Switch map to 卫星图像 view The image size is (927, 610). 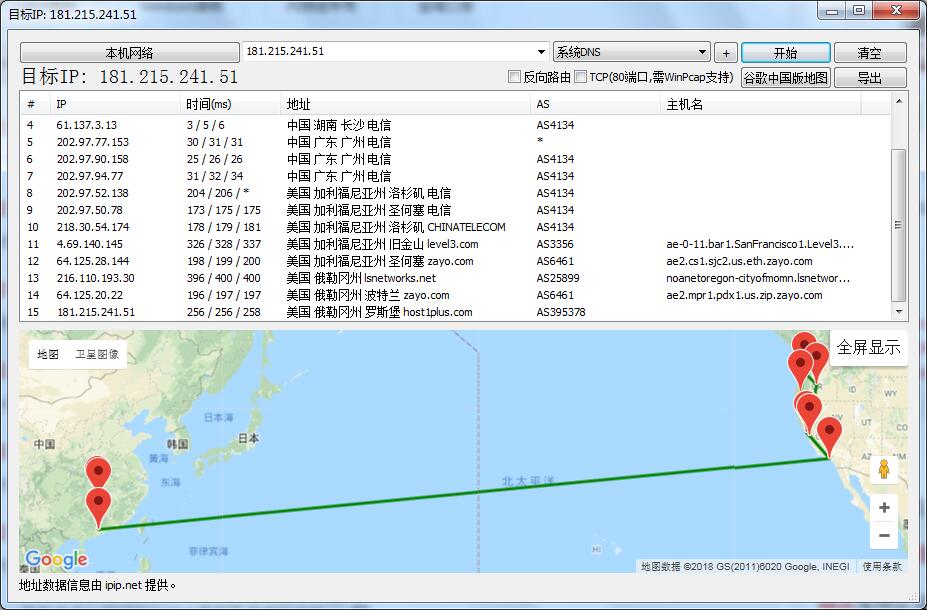(97, 354)
